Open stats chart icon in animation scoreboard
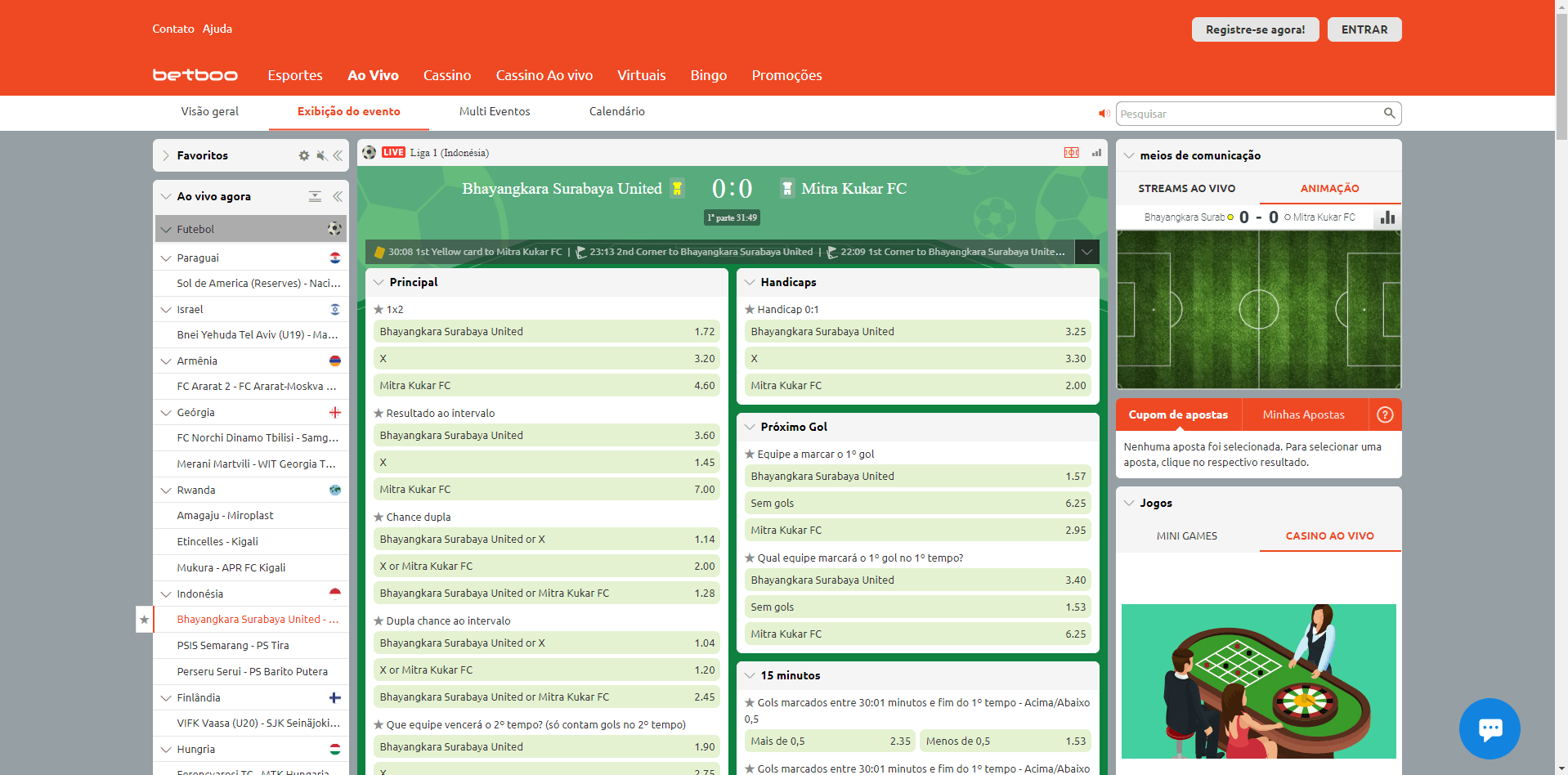1568x775 pixels. 1387,217
